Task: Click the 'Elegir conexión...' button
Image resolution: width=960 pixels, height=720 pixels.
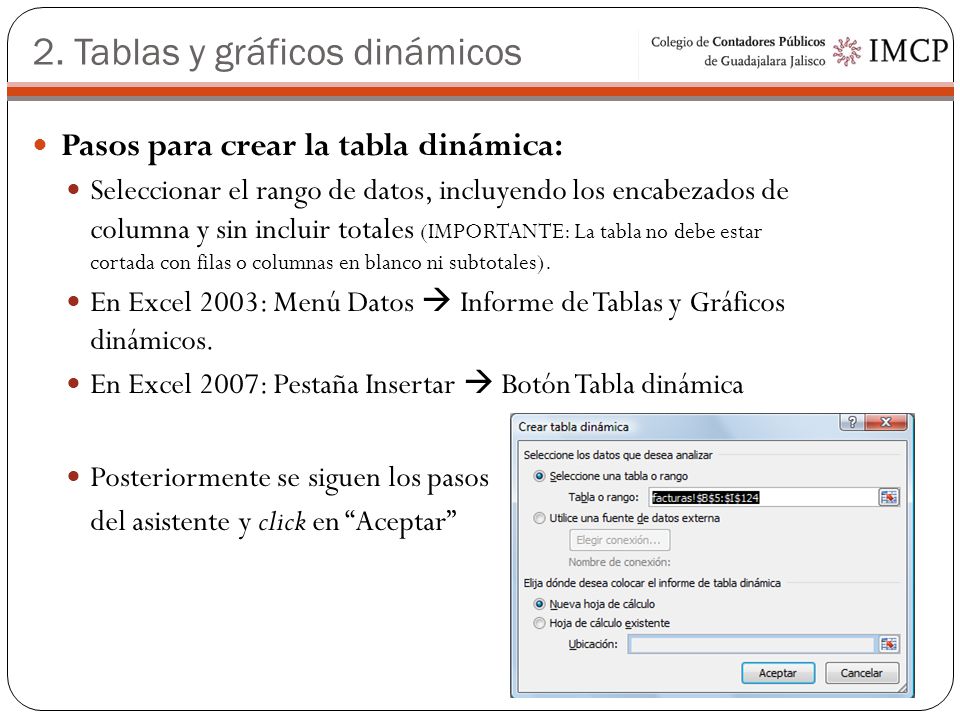Action: pos(619,540)
